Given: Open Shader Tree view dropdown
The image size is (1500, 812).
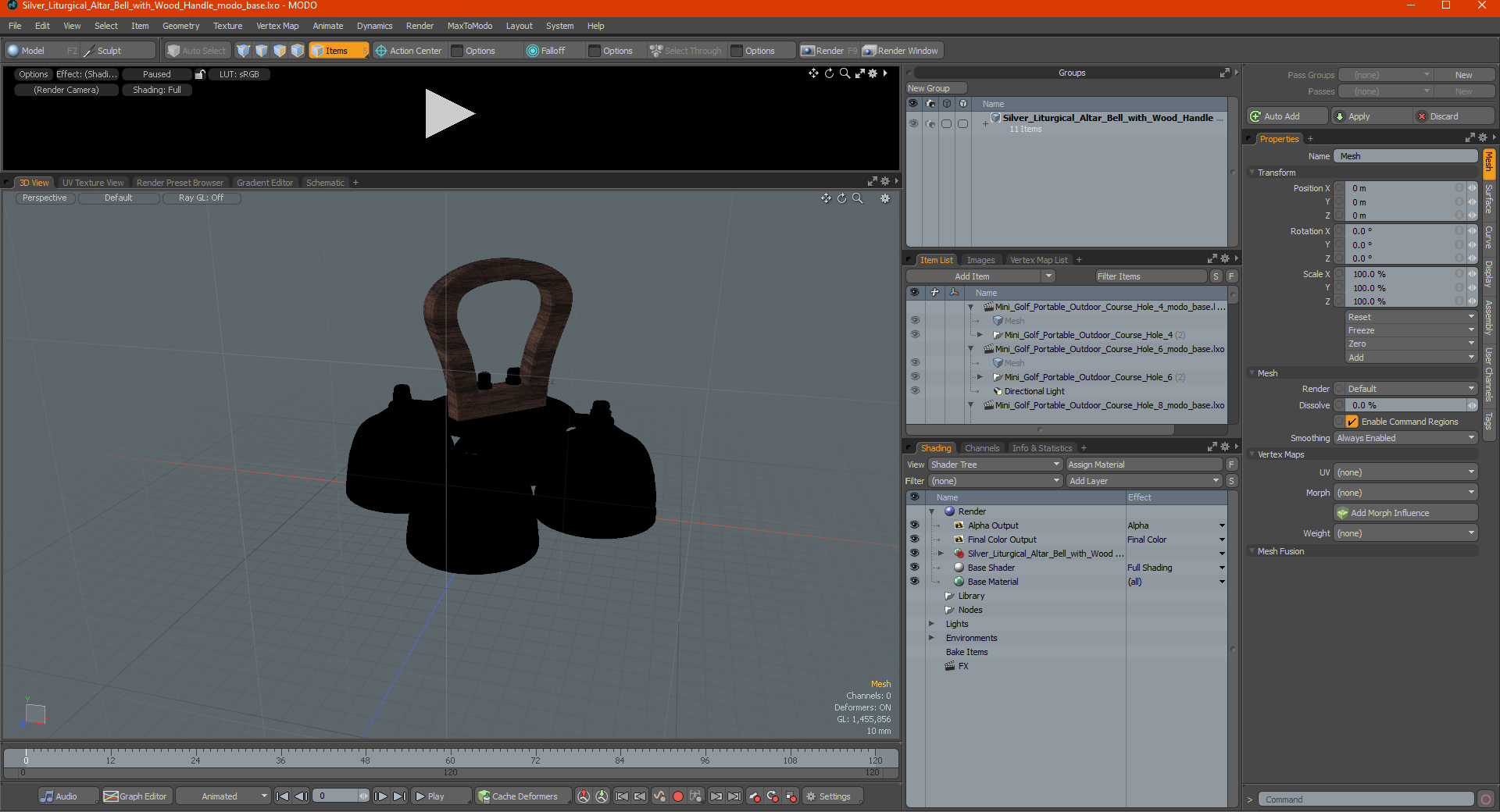Looking at the screenshot, I should pyautogui.click(x=995, y=465).
